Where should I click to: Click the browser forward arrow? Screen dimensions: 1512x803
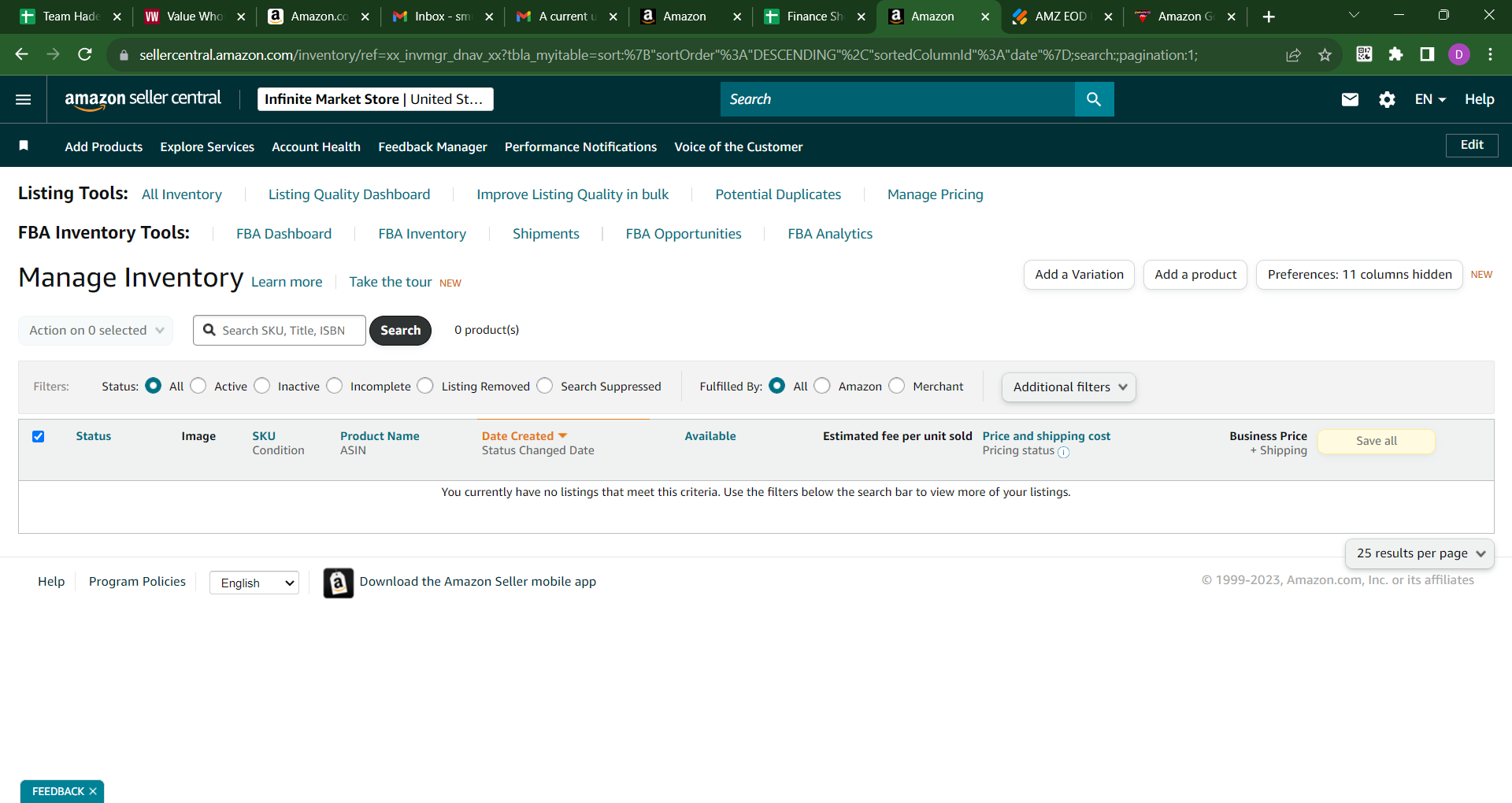tap(54, 54)
